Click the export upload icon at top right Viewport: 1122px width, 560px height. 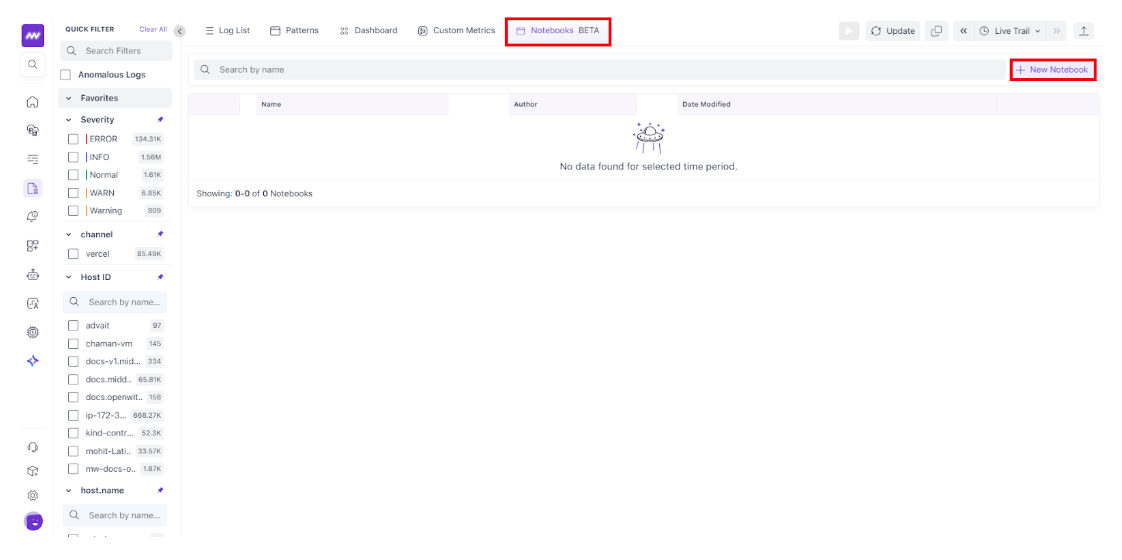point(1083,31)
